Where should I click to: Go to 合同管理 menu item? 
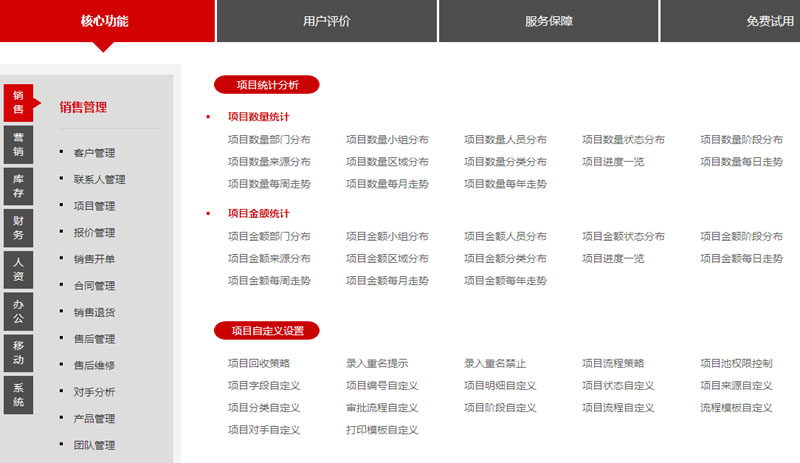(x=94, y=285)
